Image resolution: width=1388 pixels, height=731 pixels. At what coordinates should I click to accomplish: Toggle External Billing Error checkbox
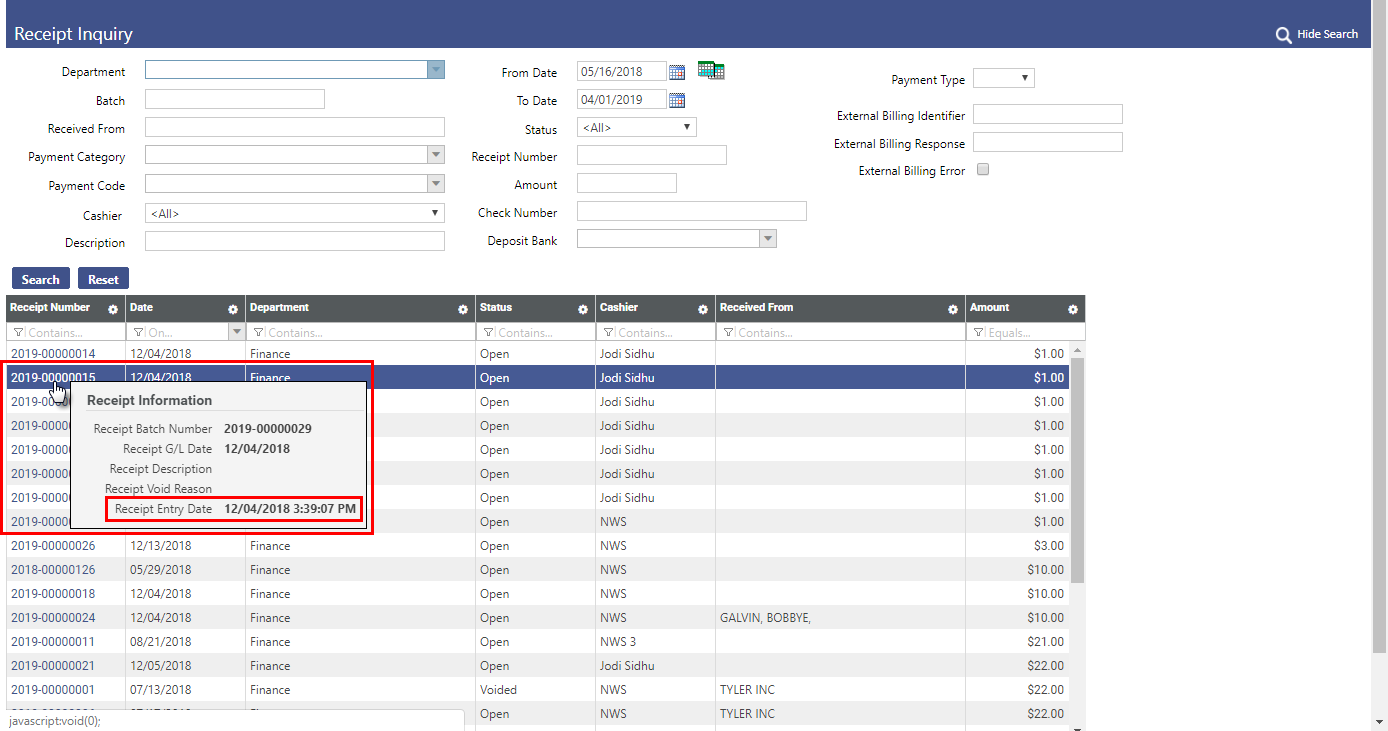(983, 170)
